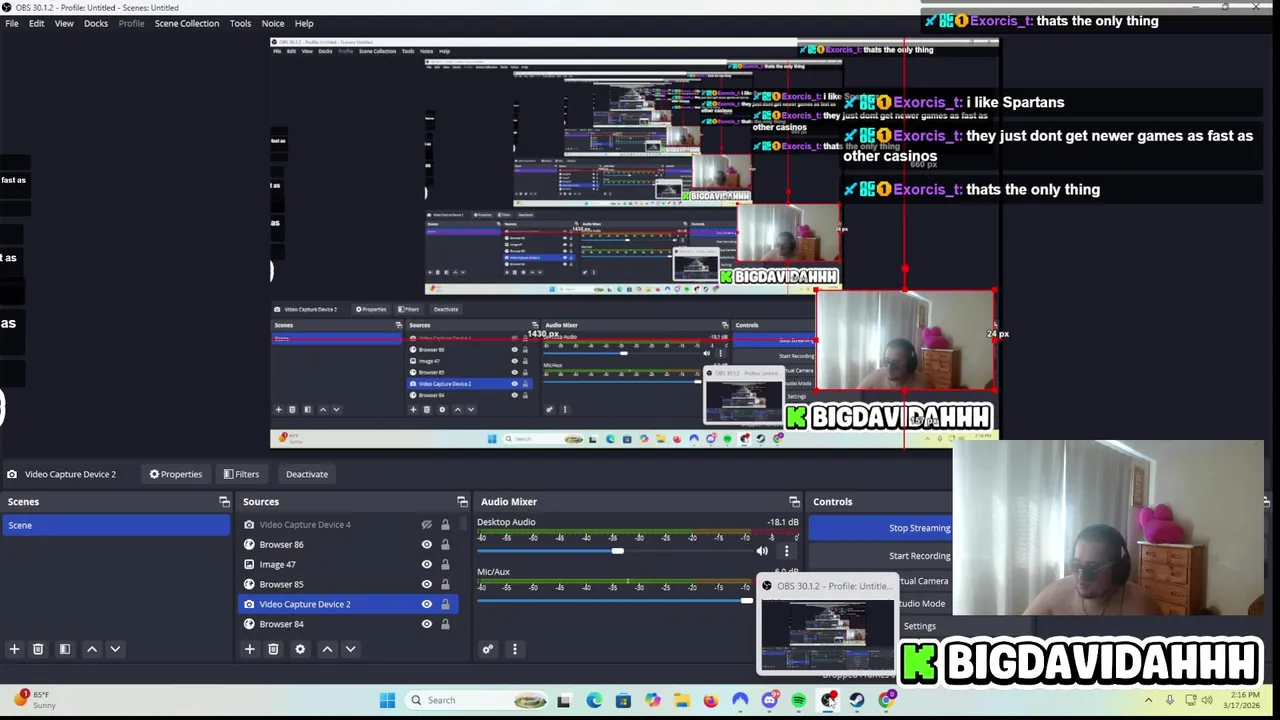This screenshot has width=1280, height=720.
Task: Move selected source down in Sources list
Action: click(350, 649)
